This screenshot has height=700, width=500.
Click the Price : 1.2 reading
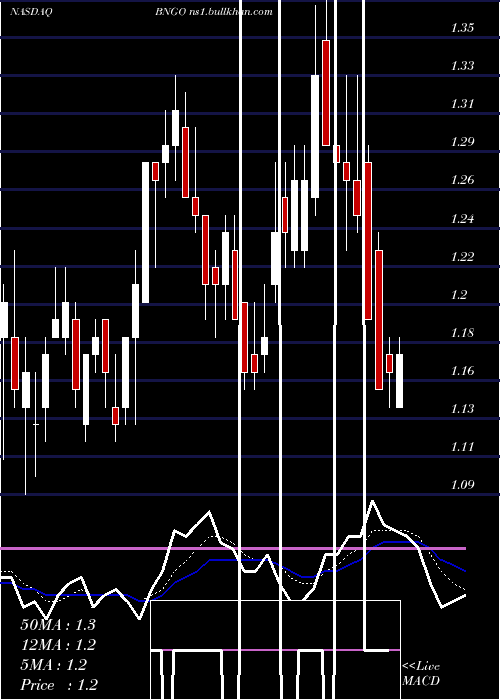(59, 685)
